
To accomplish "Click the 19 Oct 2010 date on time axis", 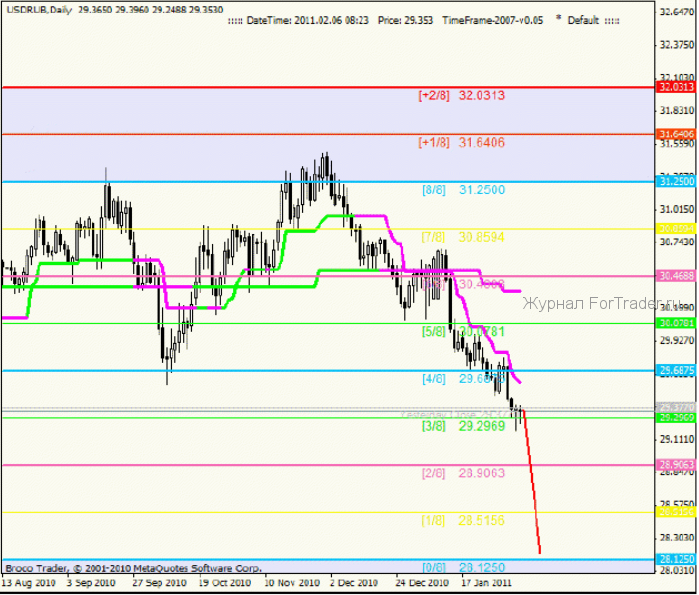I will pos(225,583).
